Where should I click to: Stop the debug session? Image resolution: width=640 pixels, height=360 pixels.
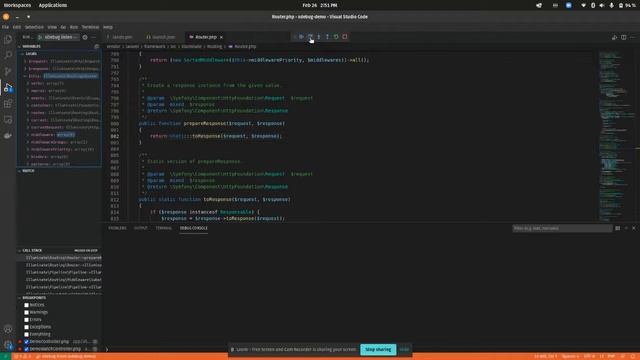(345, 37)
